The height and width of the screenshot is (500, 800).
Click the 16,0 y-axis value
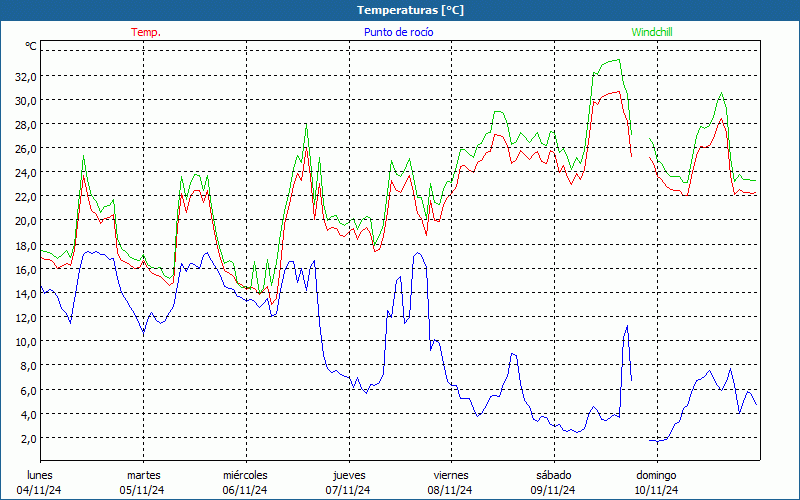coord(26,269)
